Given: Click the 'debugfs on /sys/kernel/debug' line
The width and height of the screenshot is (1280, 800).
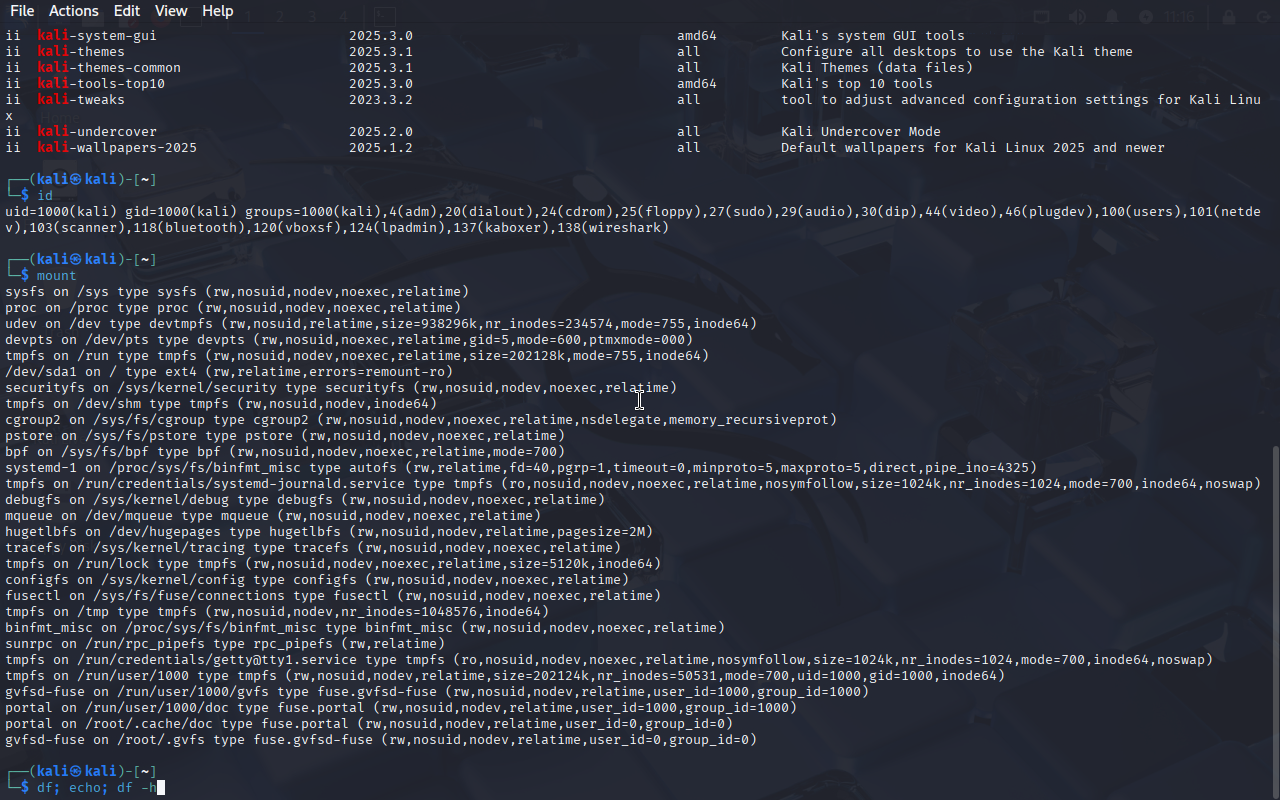Looking at the screenshot, I should pyautogui.click(x=305, y=500).
